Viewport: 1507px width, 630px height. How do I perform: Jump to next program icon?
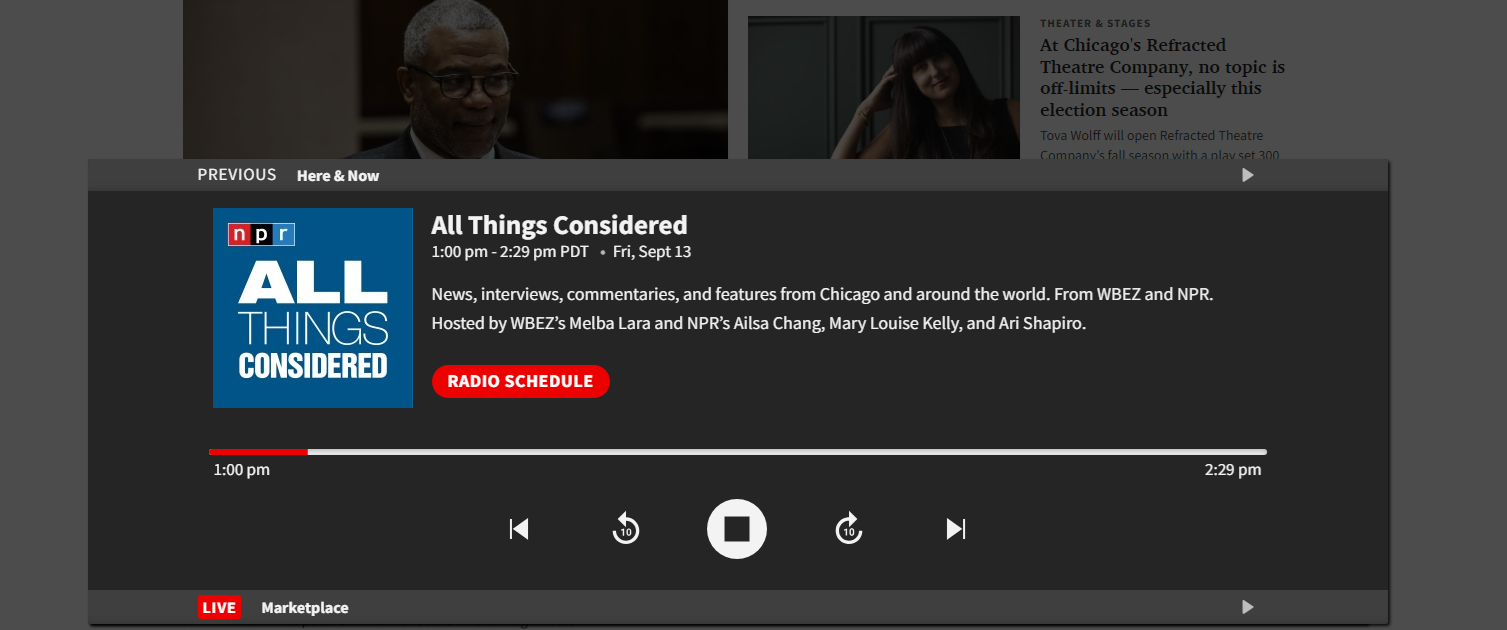[956, 529]
